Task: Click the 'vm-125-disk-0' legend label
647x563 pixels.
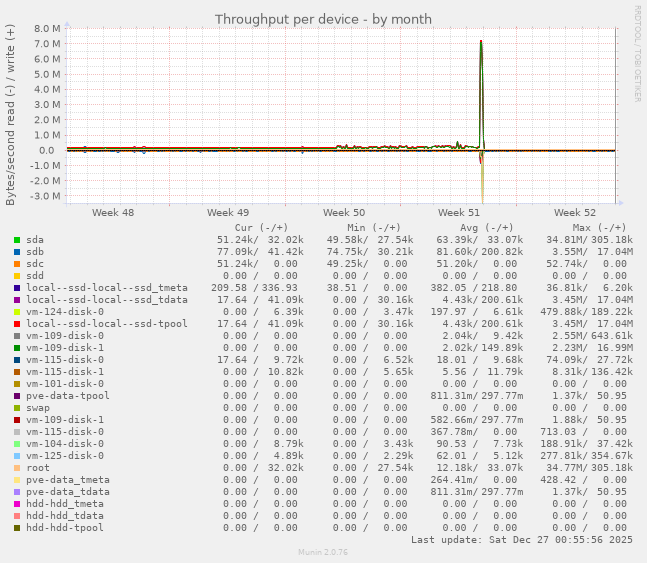Action: point(65,456)
